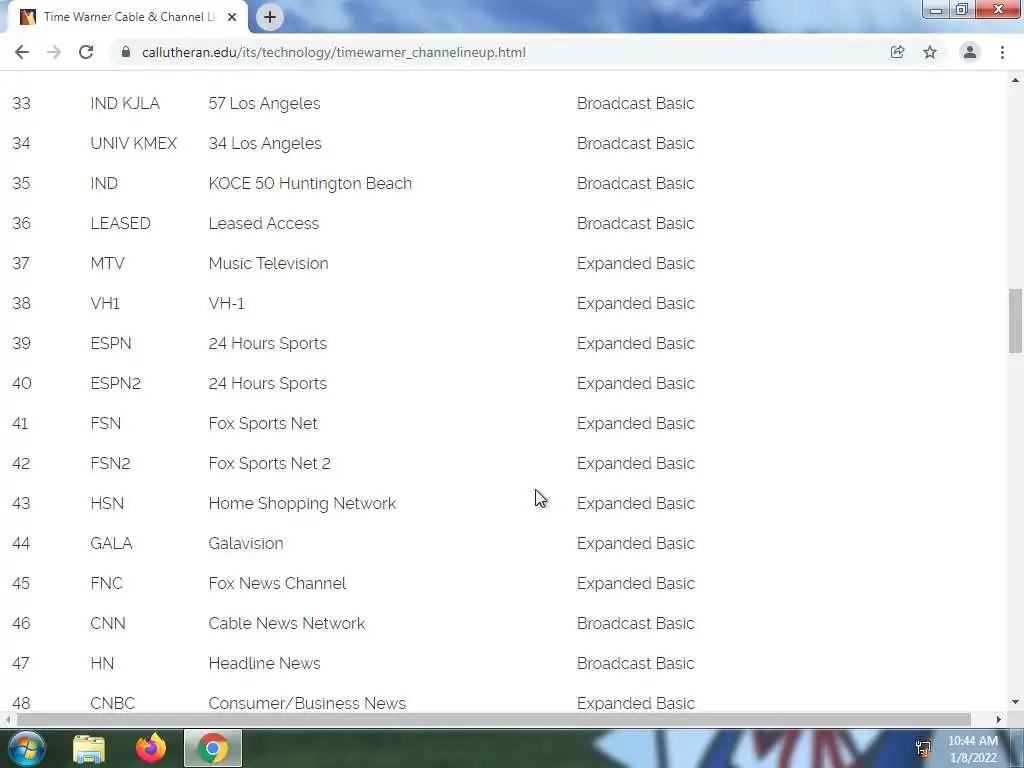Select the 'UNIV KMEX' cell
This screenshot has height=768, width=1024.
point(134,144)
